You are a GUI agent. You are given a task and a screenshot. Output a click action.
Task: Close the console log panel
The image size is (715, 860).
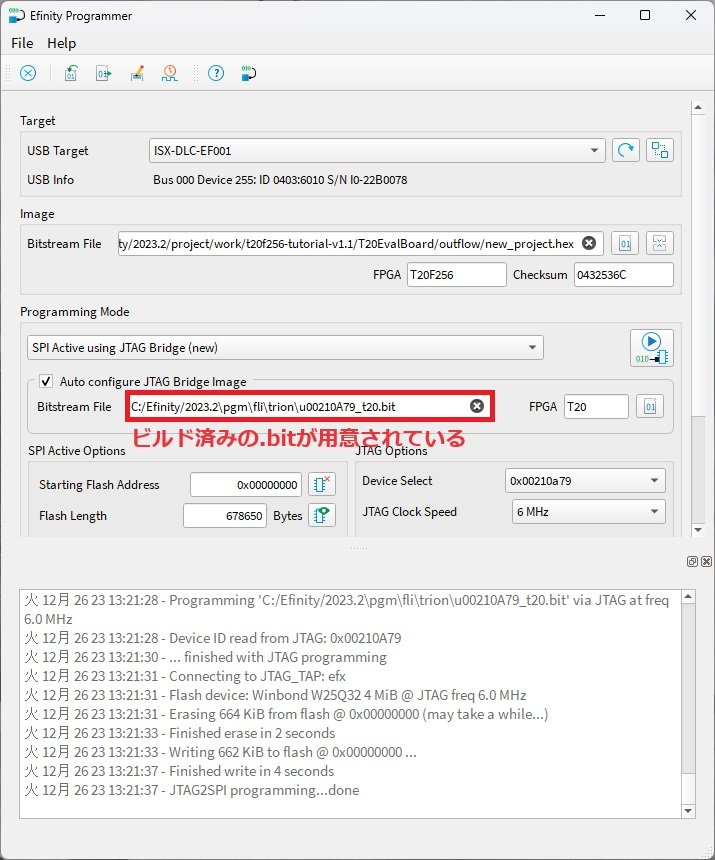pyautogui.click(x=706, y=561)
